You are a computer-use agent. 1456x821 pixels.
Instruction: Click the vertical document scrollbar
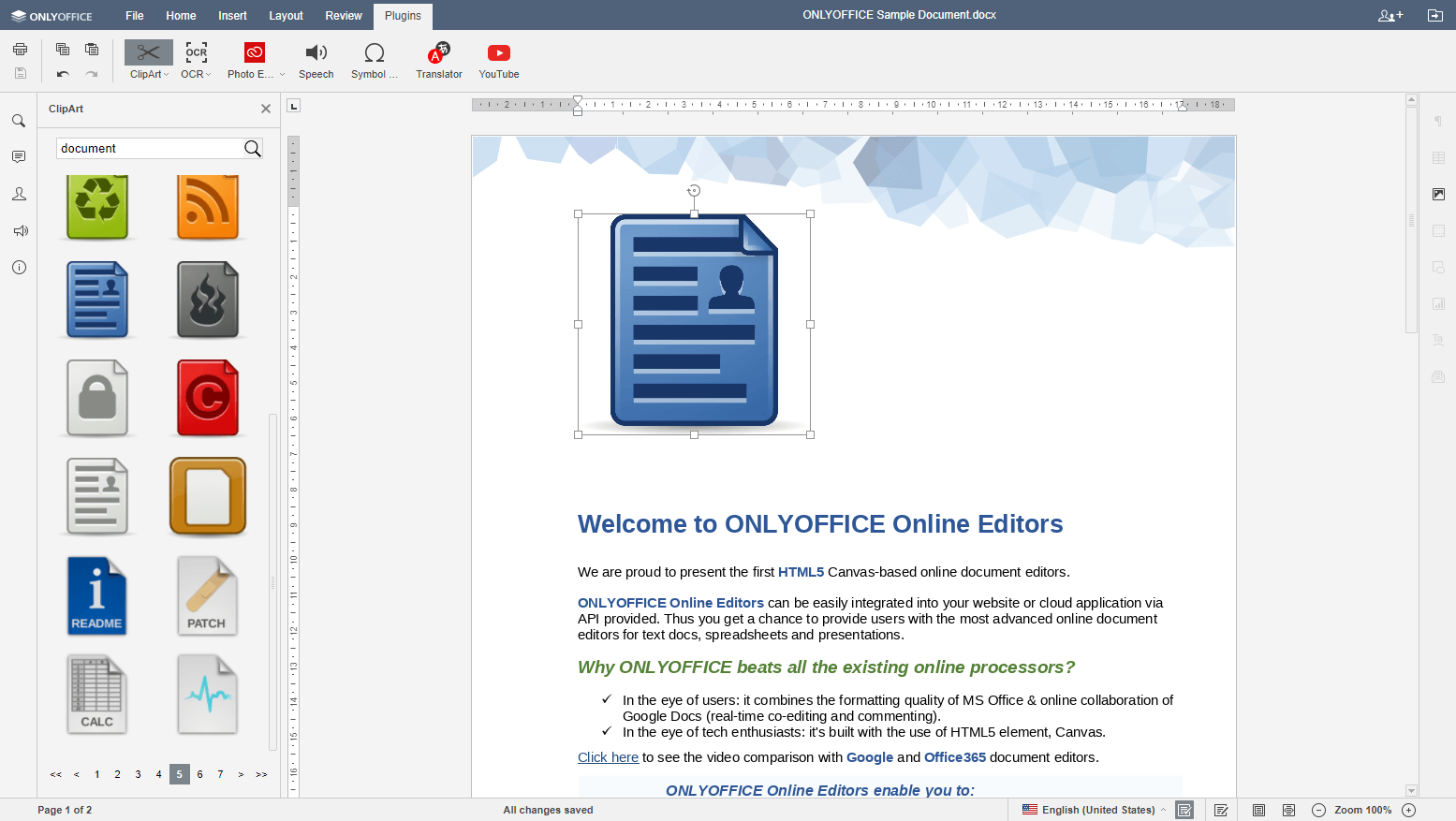click(x=1411, y=220)
